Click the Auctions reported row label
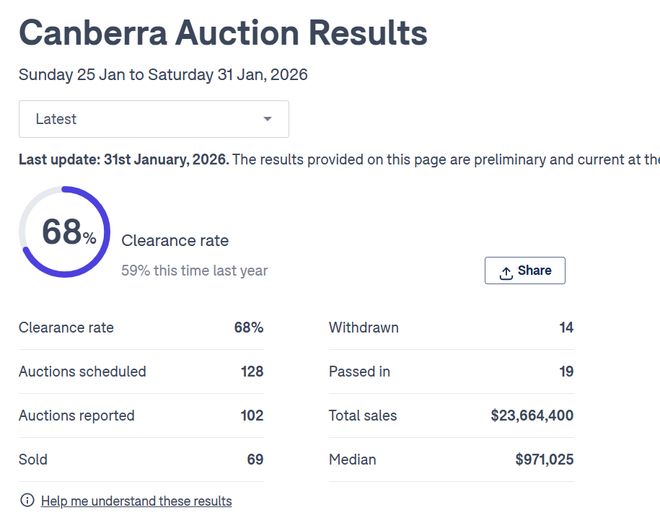The width and height of the screenshot is (660, 523). (x=76, y=415)
